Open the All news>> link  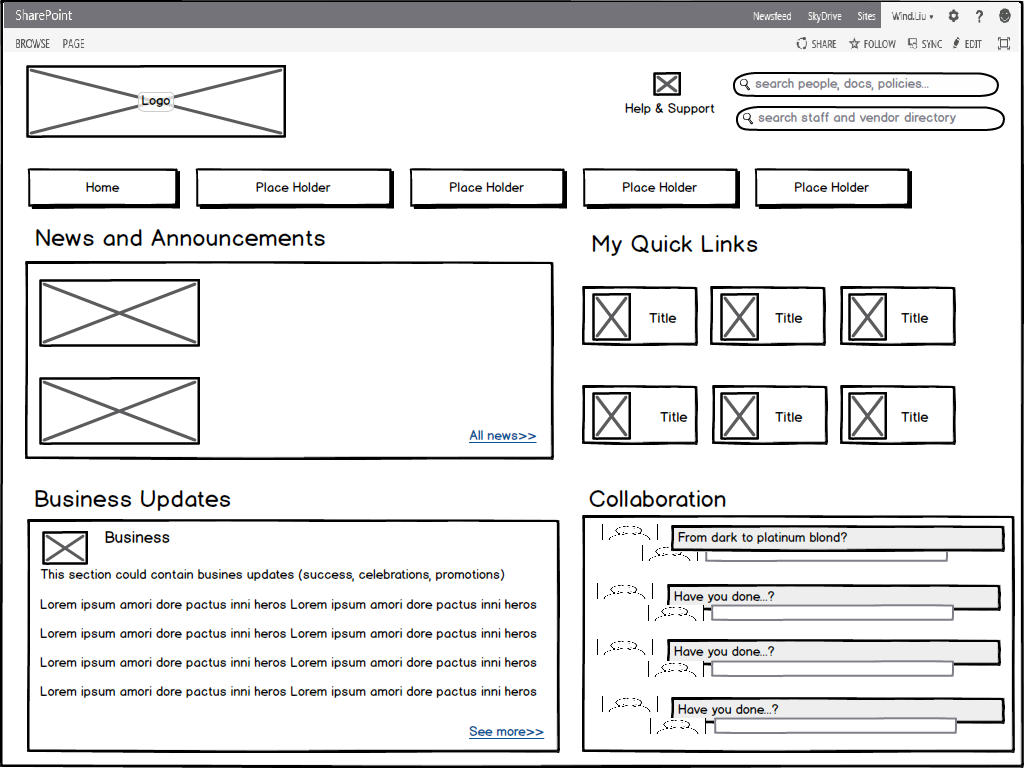(x=503, y=436)
